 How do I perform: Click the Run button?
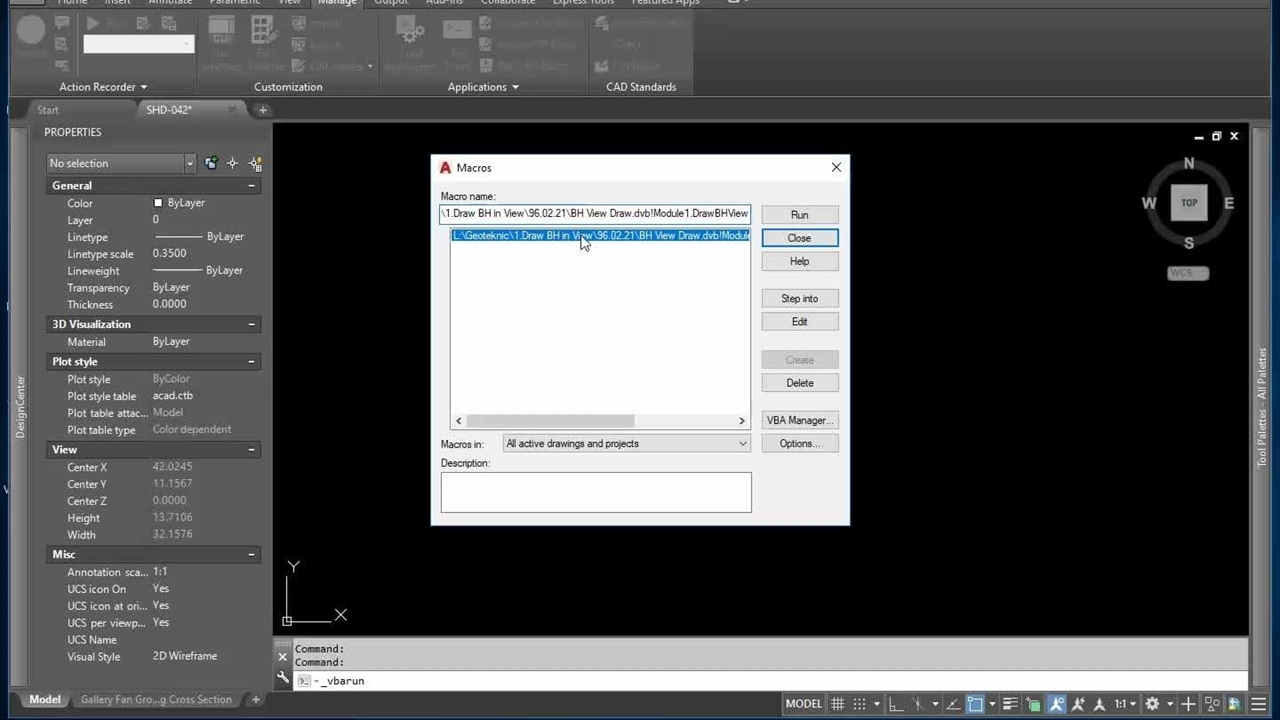click(x=799, y=215)
